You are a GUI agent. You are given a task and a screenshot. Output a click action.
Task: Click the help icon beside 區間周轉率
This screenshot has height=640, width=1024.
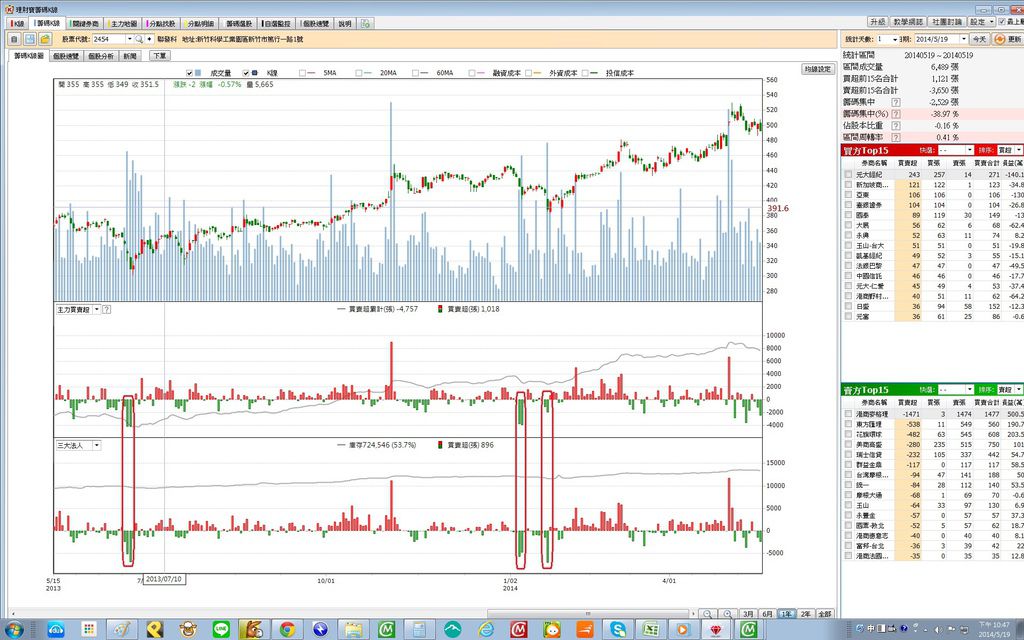896,137
